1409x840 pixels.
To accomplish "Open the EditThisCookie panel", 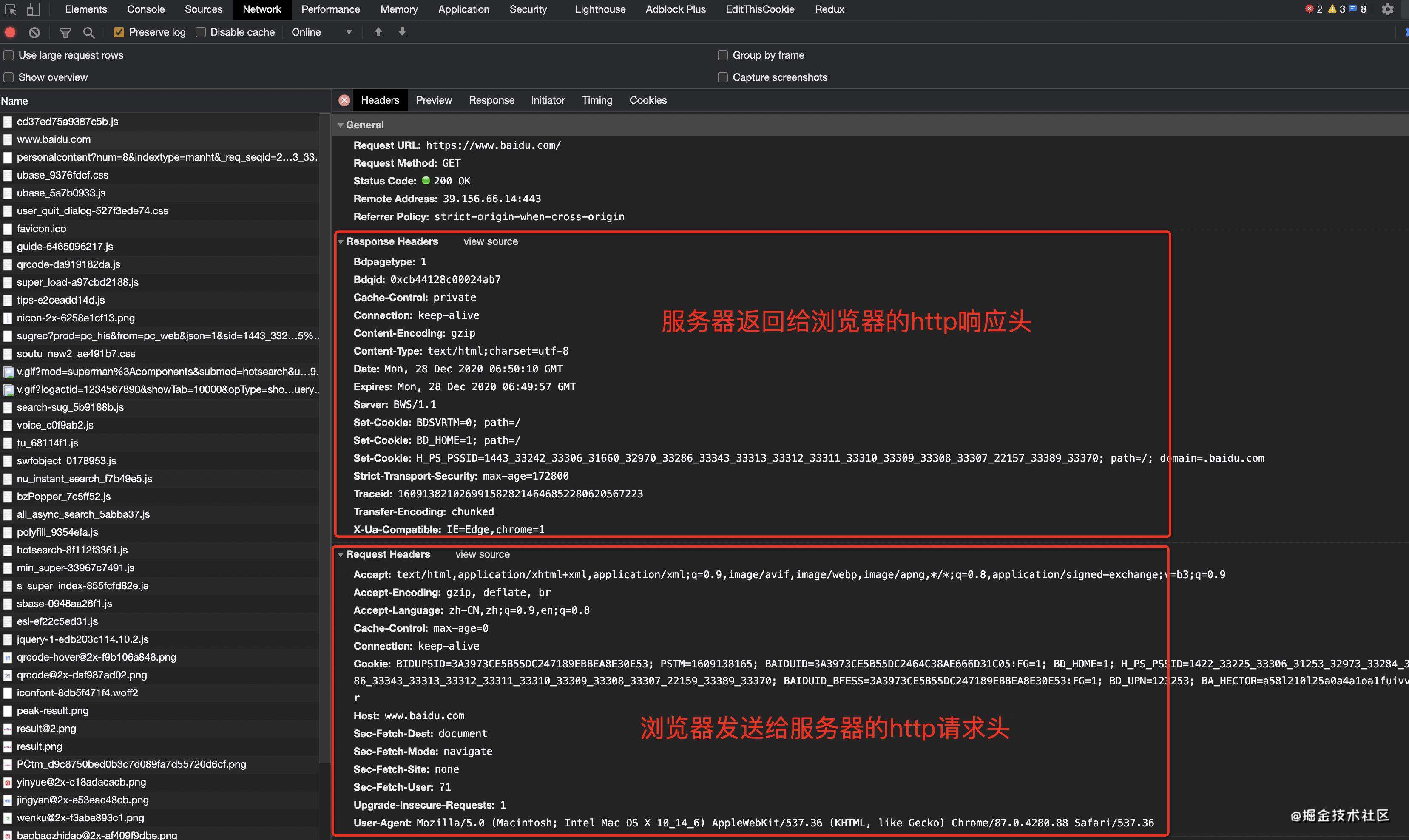I will 760,9.
